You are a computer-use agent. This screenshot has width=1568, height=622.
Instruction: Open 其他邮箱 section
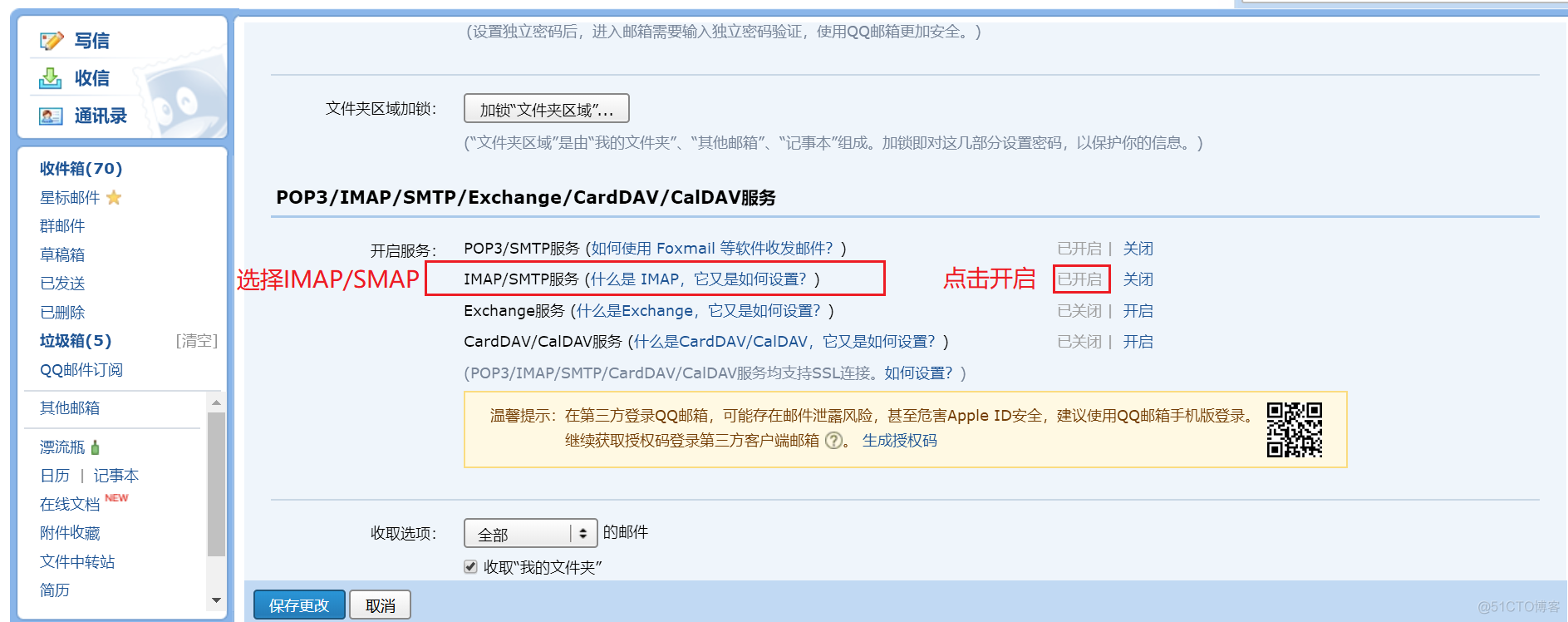click(x=70, y=408)
